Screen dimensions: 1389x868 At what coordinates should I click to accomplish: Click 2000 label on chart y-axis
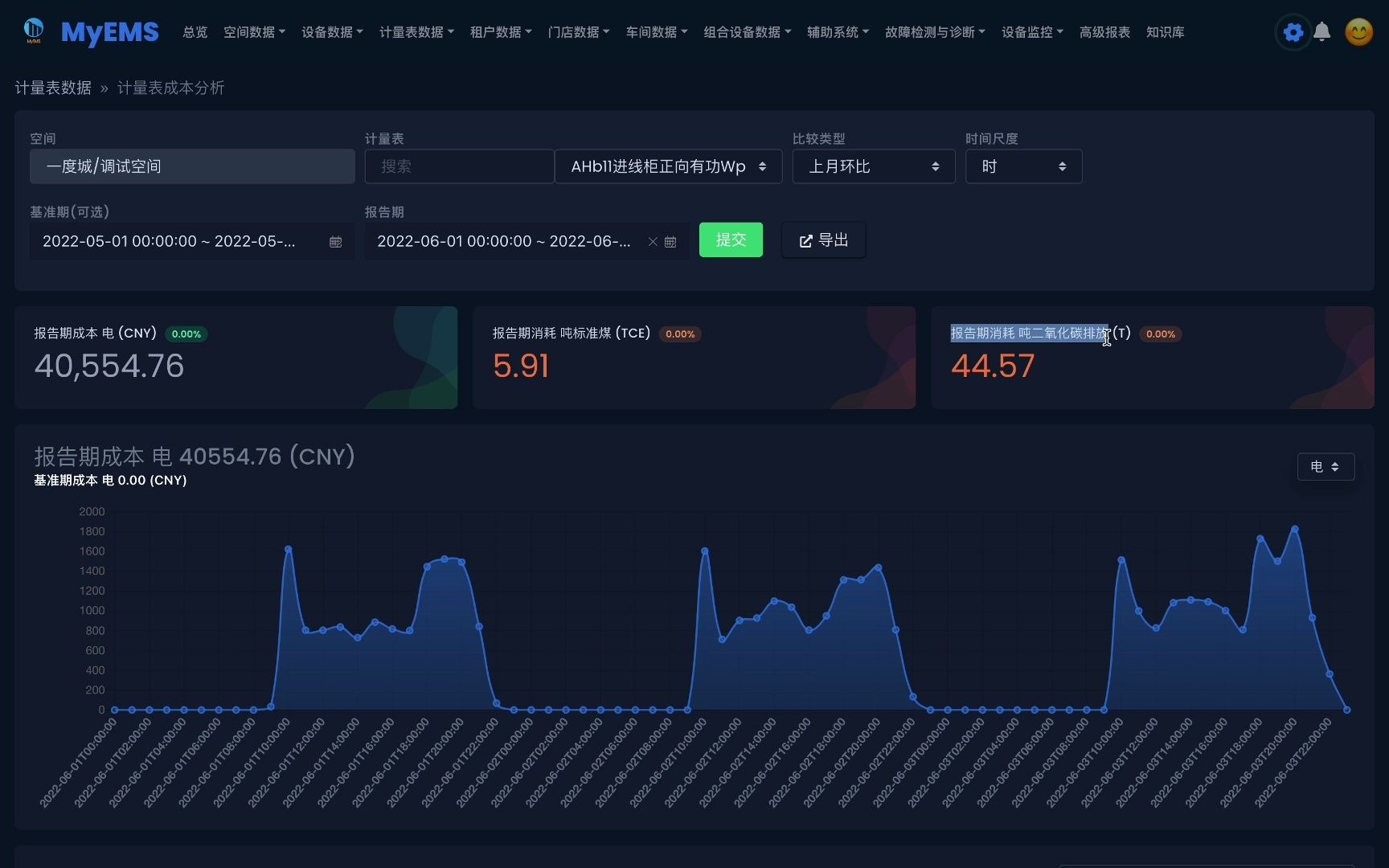(x=92, y=512)
